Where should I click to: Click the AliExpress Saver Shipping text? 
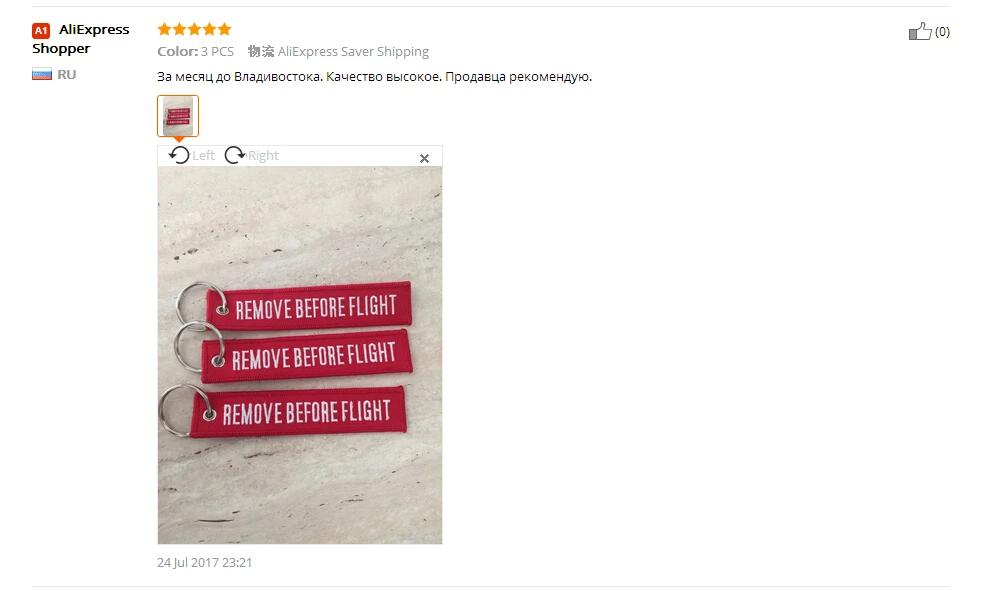[x=353, y=51]
